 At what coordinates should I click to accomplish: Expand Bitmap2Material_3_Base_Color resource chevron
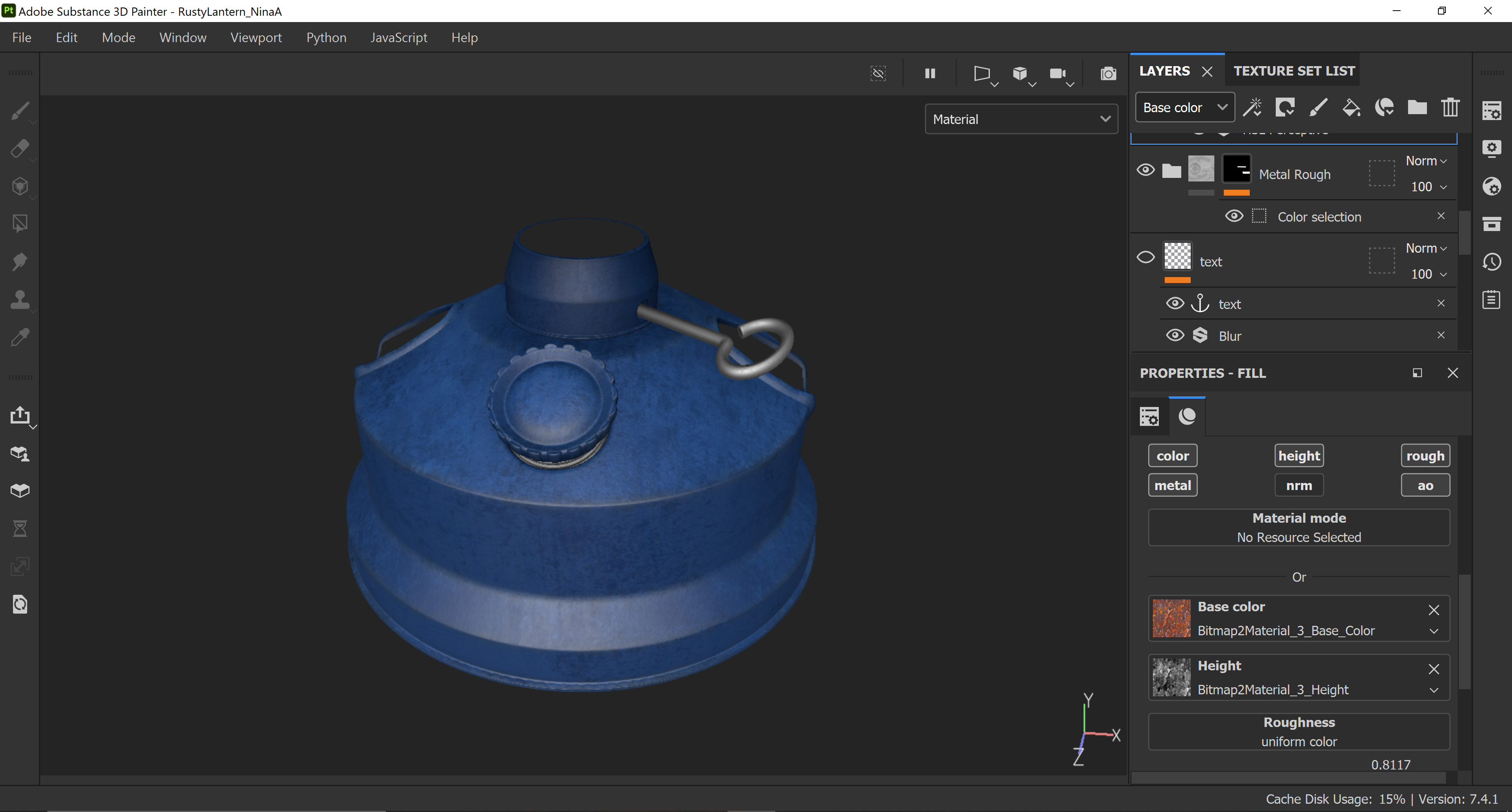[1433, 631]
